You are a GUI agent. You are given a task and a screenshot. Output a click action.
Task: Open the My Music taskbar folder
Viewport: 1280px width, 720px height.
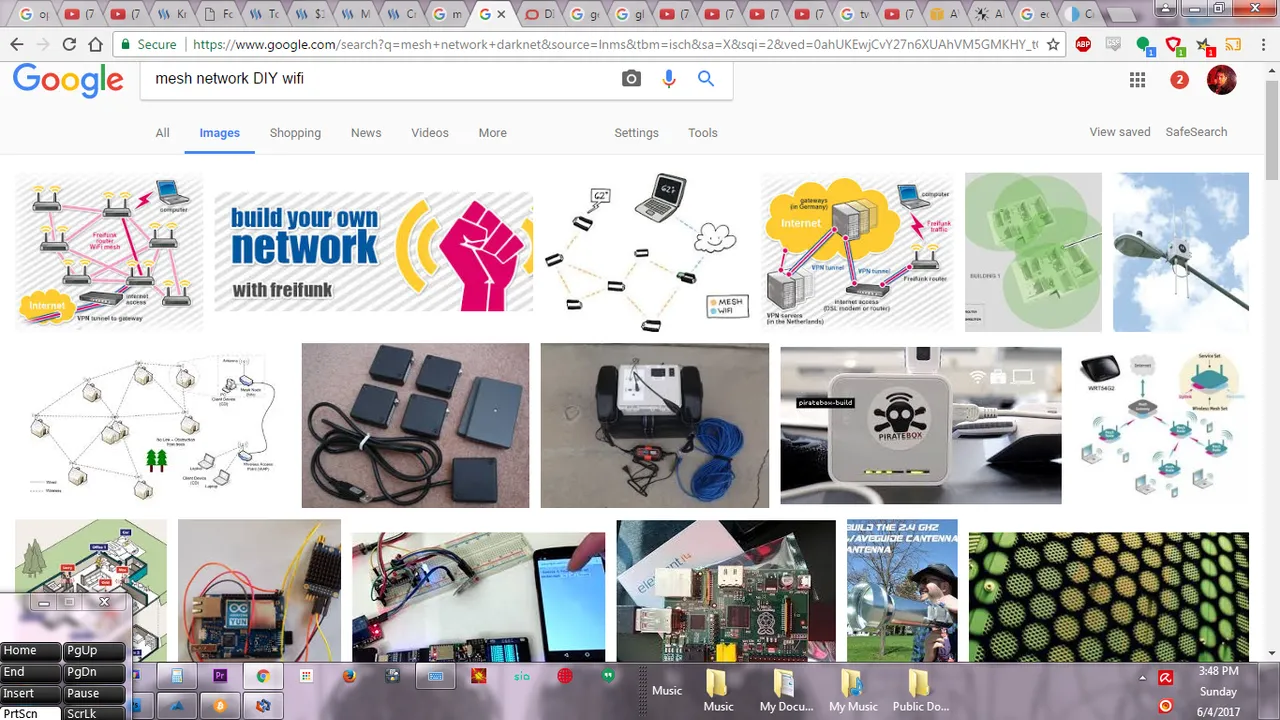coord(853,690)
